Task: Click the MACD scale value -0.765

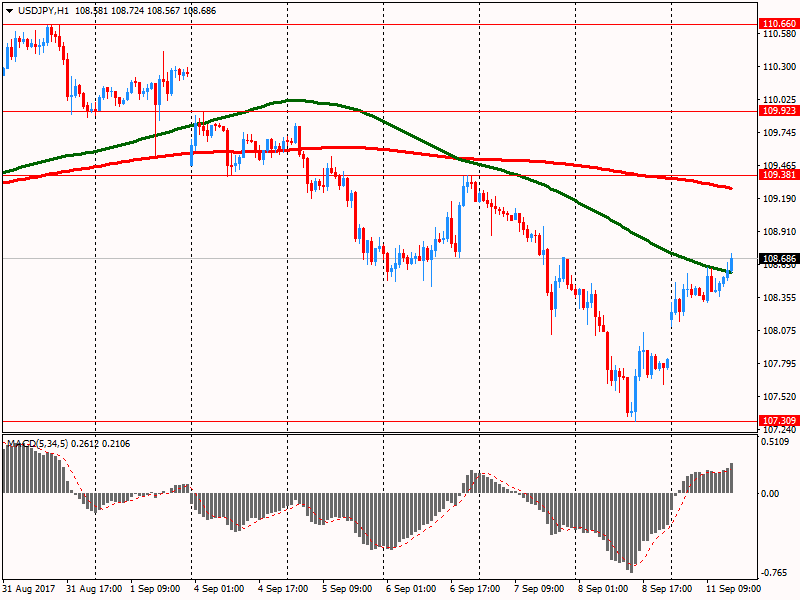Action: [x=774, y=573]
